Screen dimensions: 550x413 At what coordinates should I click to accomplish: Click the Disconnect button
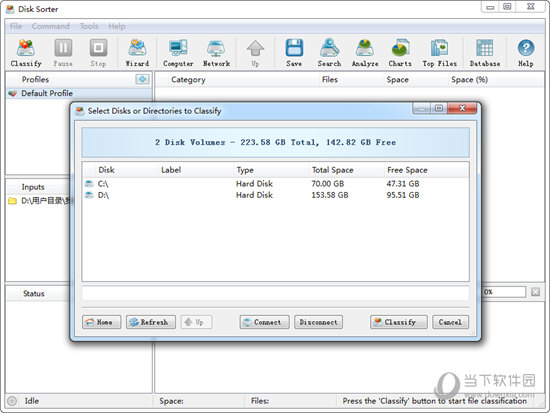(318, 322)
